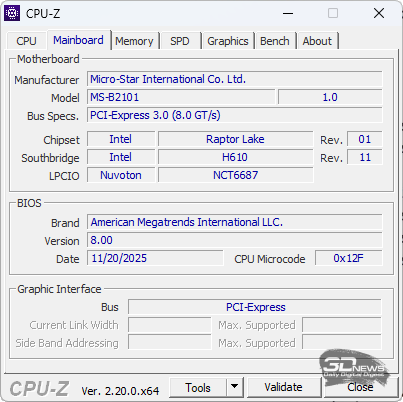Click the Southbridge vendor Intel field
The image size is (403, 402).
point(121,157)
